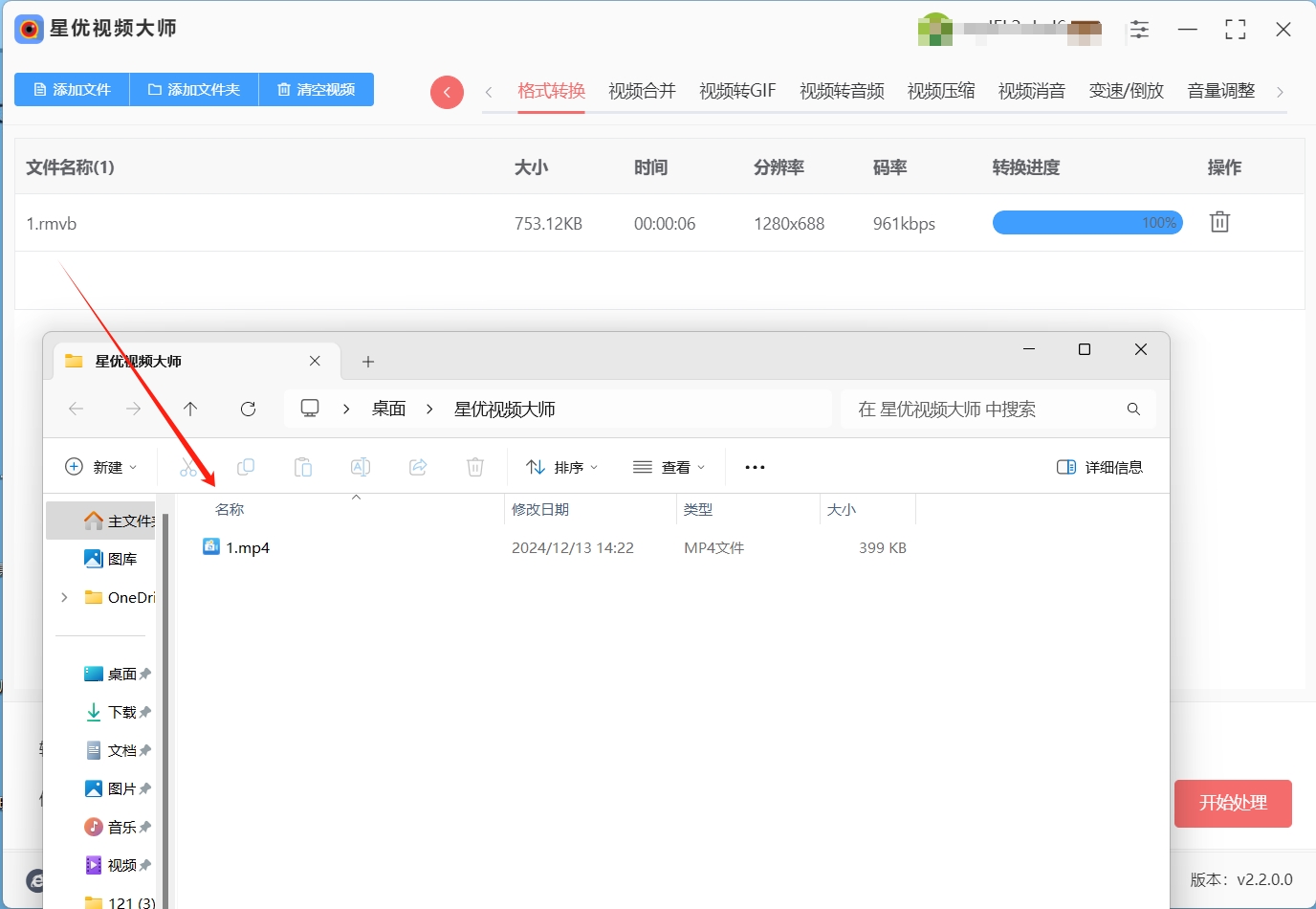Viewport: 1316px width, 909px height.
Task: Click the 添加文件 button
Action: click(72, 89)
